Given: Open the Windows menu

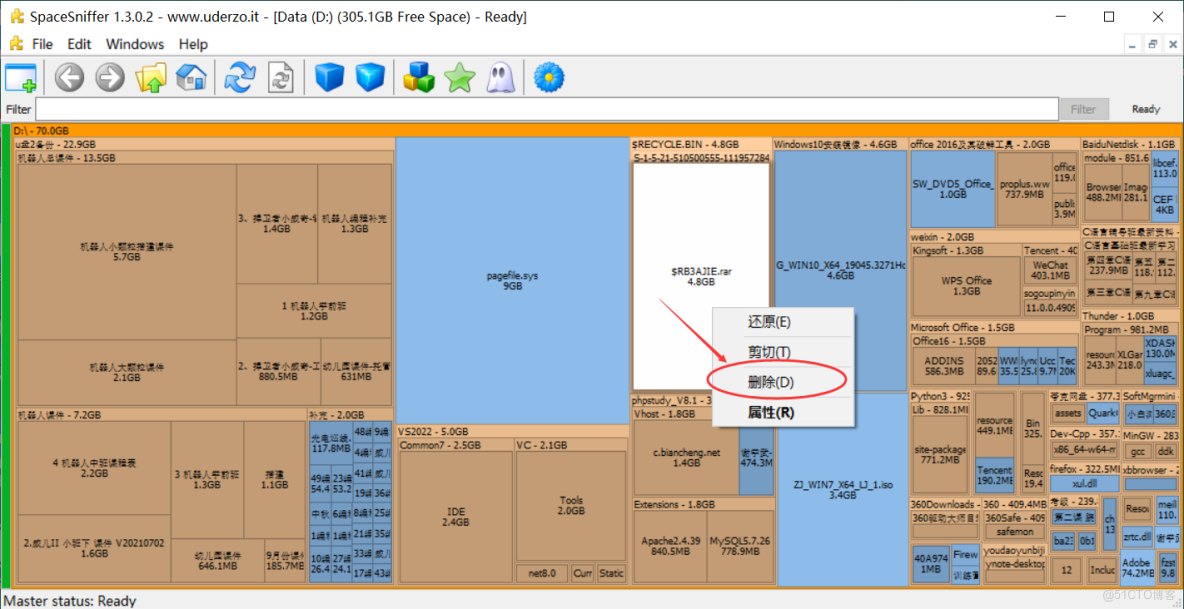Looking at the screenshot, I should click(x=134, y=44).
